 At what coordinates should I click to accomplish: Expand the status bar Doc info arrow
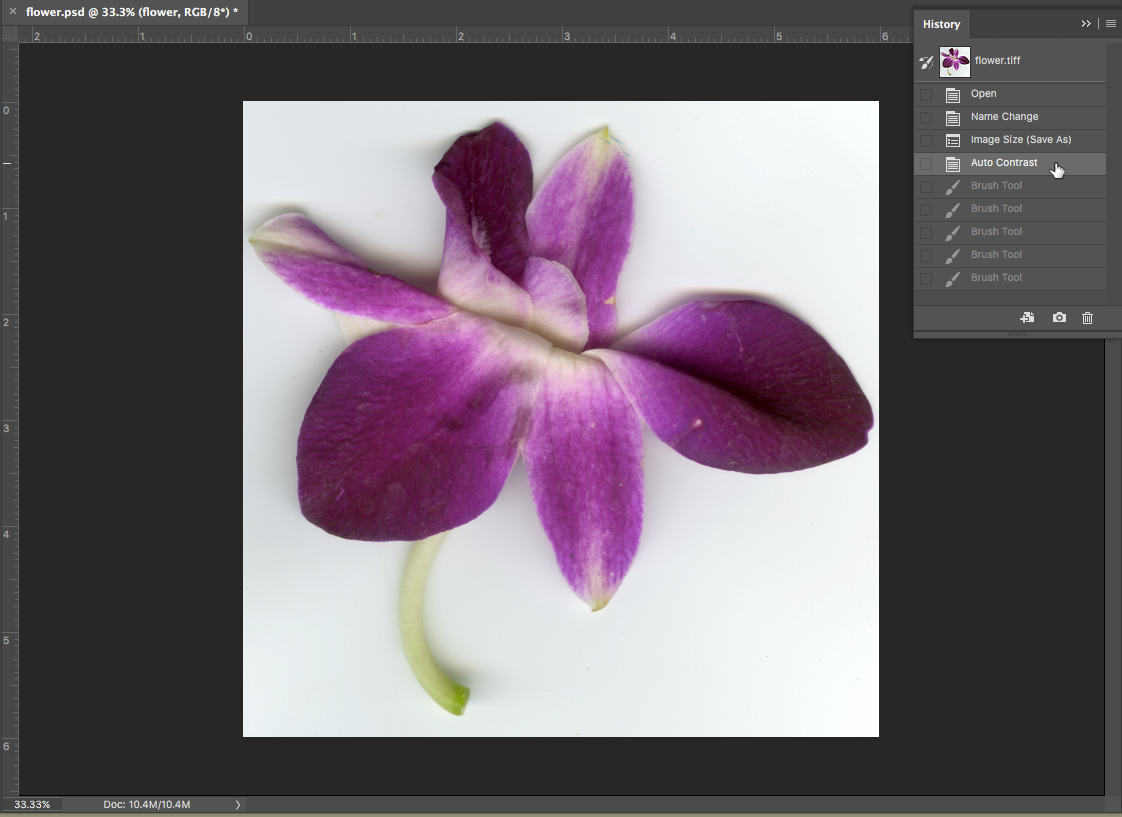[237, 804]
